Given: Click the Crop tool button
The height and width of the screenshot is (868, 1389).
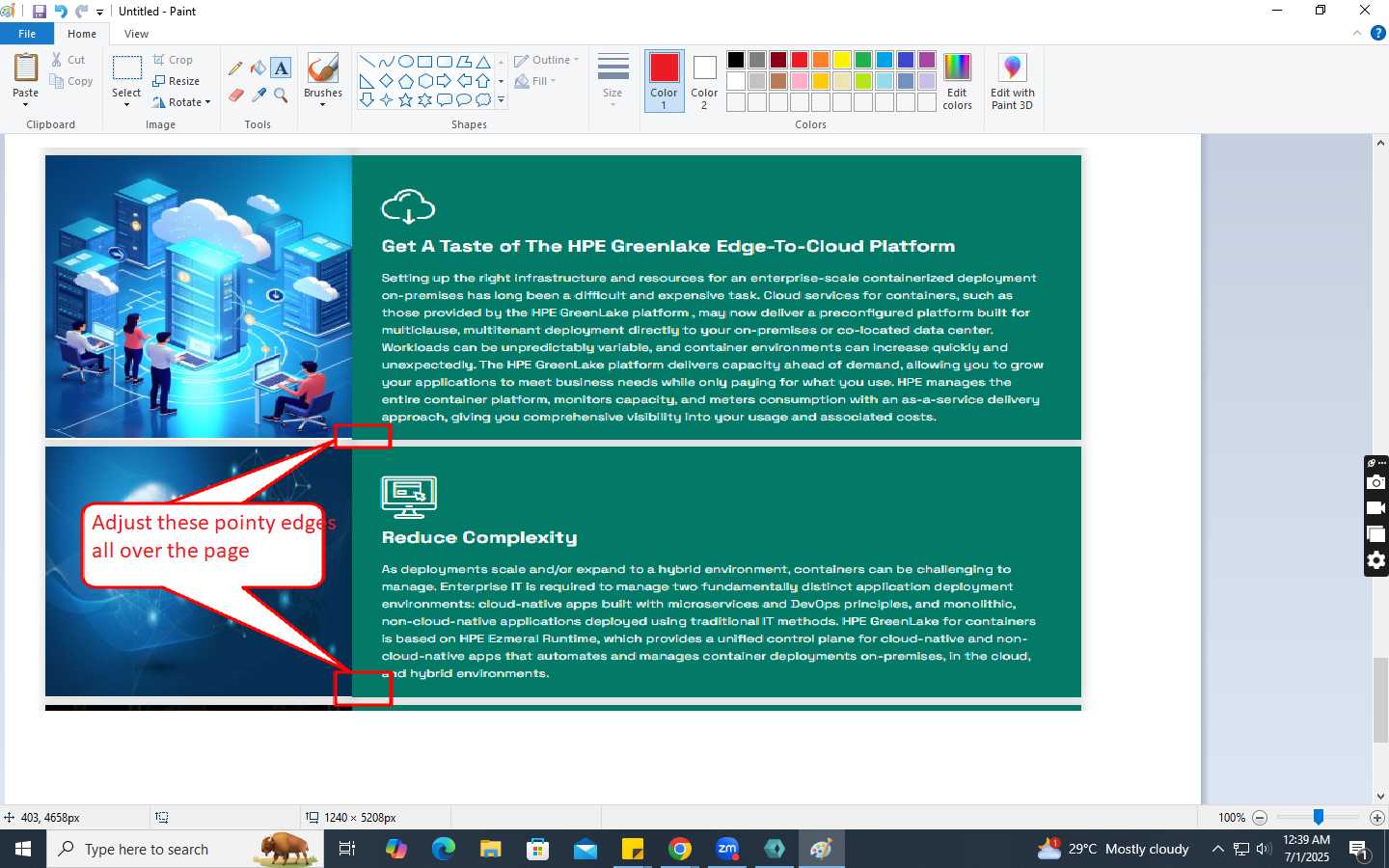Looking at the screenshot, I should (x=173, y=60).
